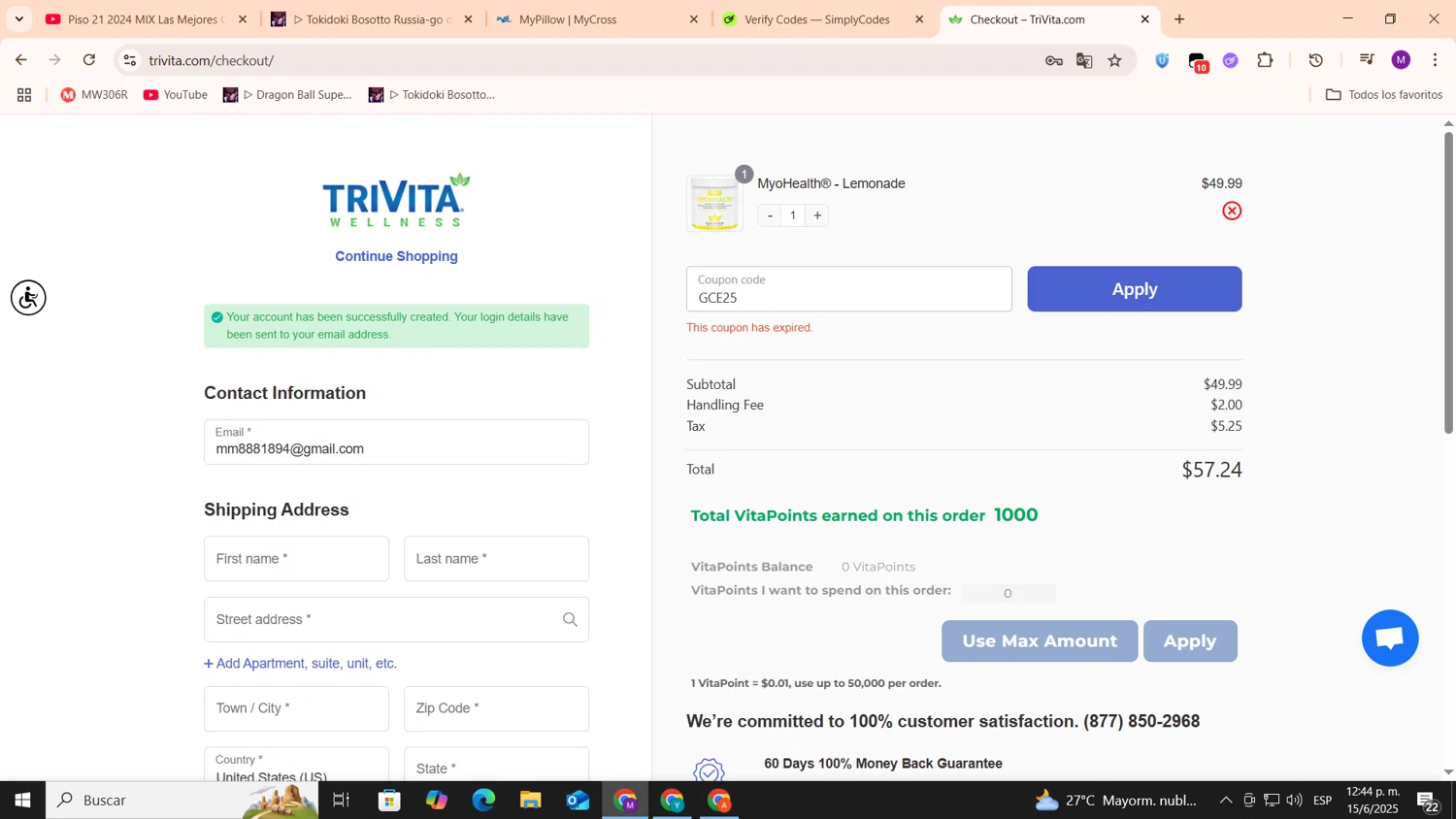1456x819 pixels.
Task: Open the MW306R bookmark
Action: point(94,95)
